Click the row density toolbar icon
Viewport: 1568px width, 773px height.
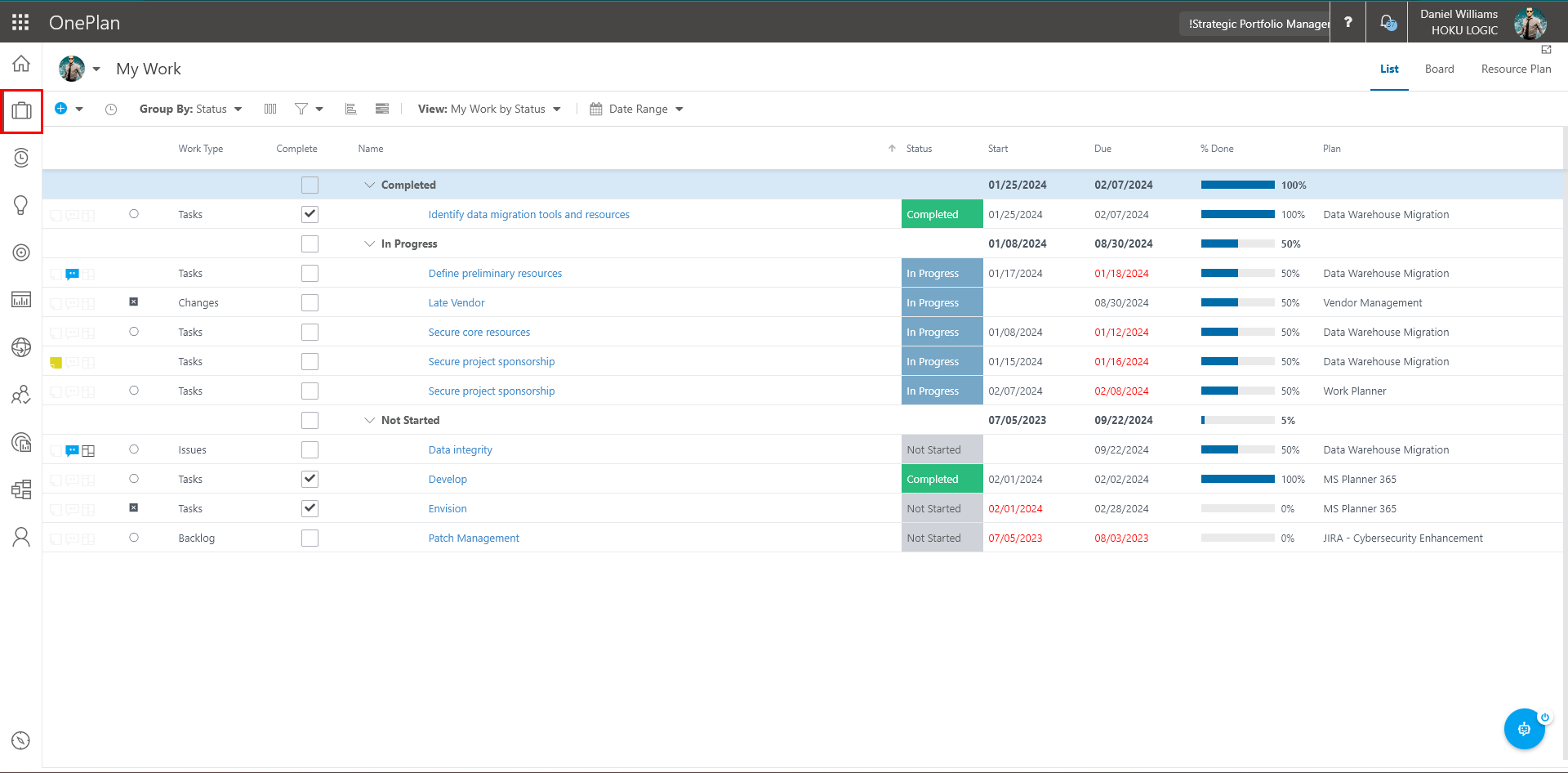tap(382, 109)
